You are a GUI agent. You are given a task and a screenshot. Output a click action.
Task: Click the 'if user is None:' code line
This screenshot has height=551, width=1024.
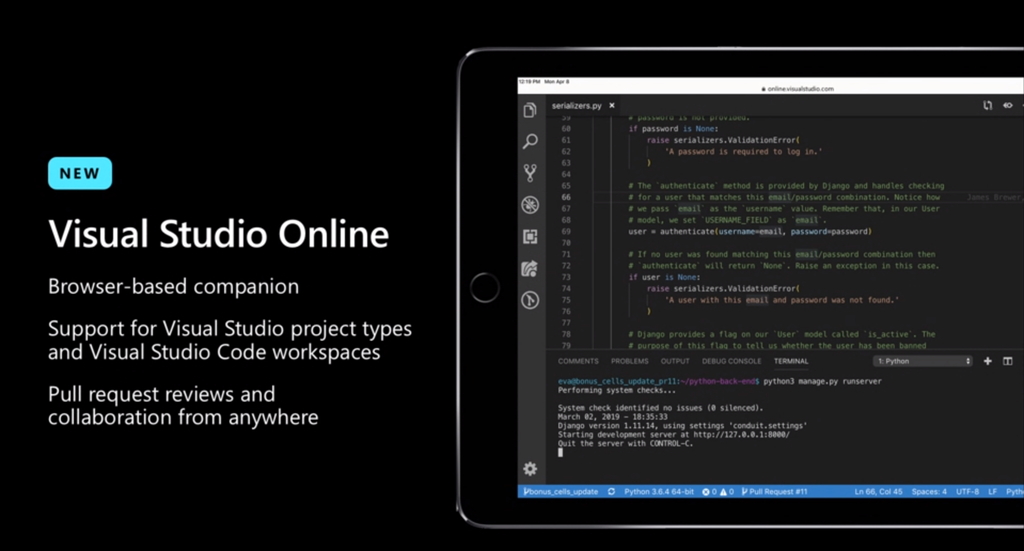click(x=664, y=277)
